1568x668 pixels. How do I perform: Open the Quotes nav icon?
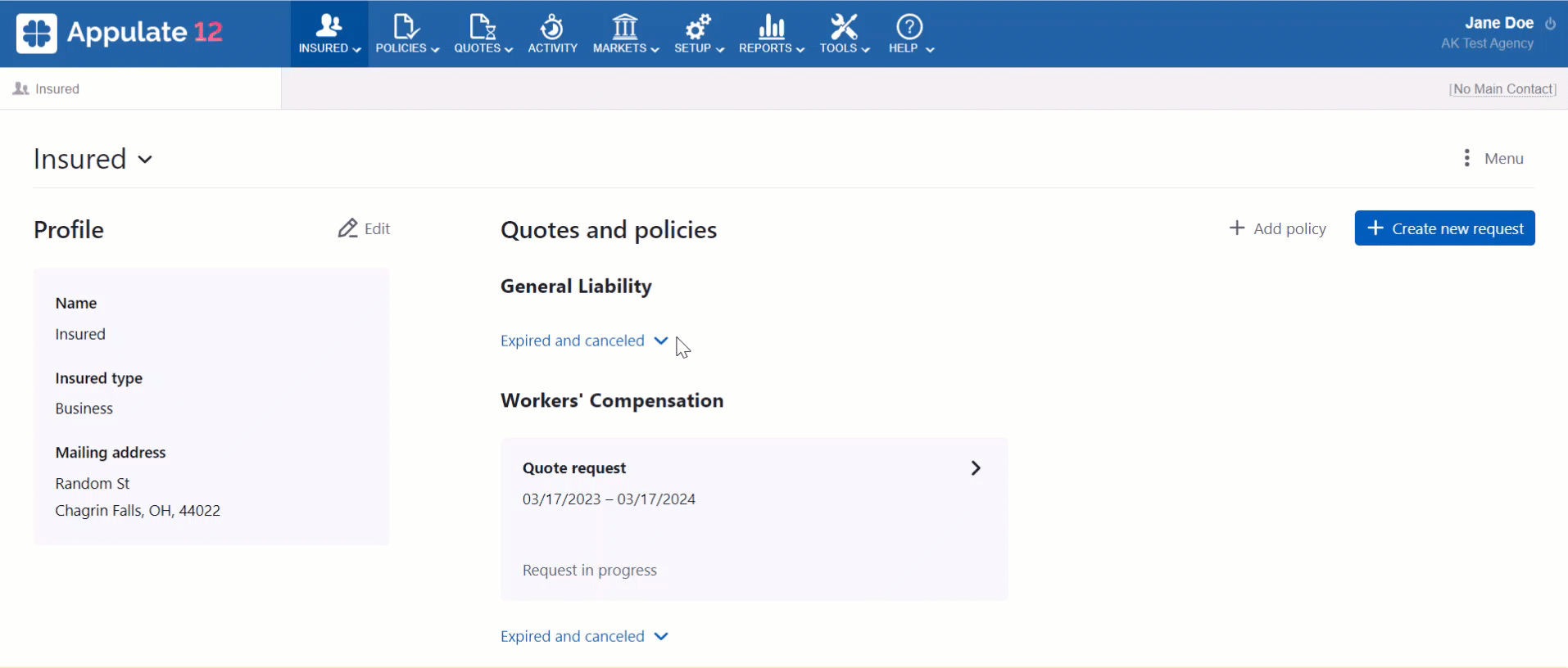tap(483, 26)
